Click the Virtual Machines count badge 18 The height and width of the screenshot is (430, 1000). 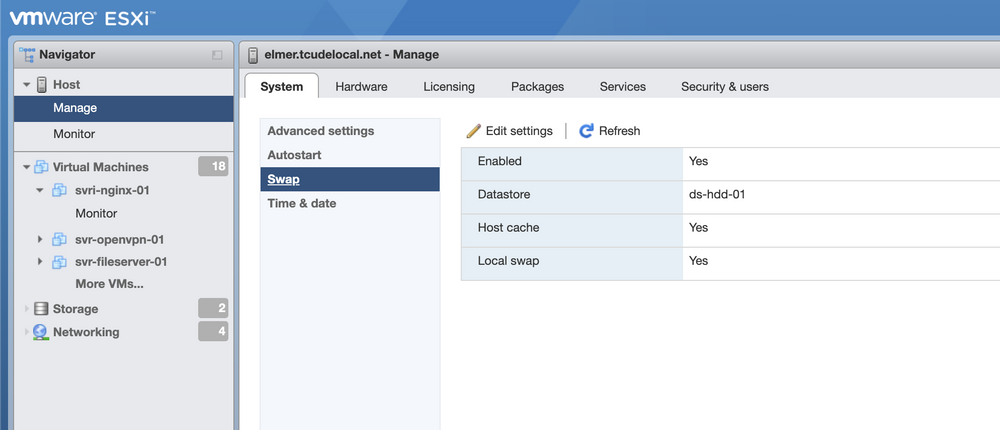(213, 167)
